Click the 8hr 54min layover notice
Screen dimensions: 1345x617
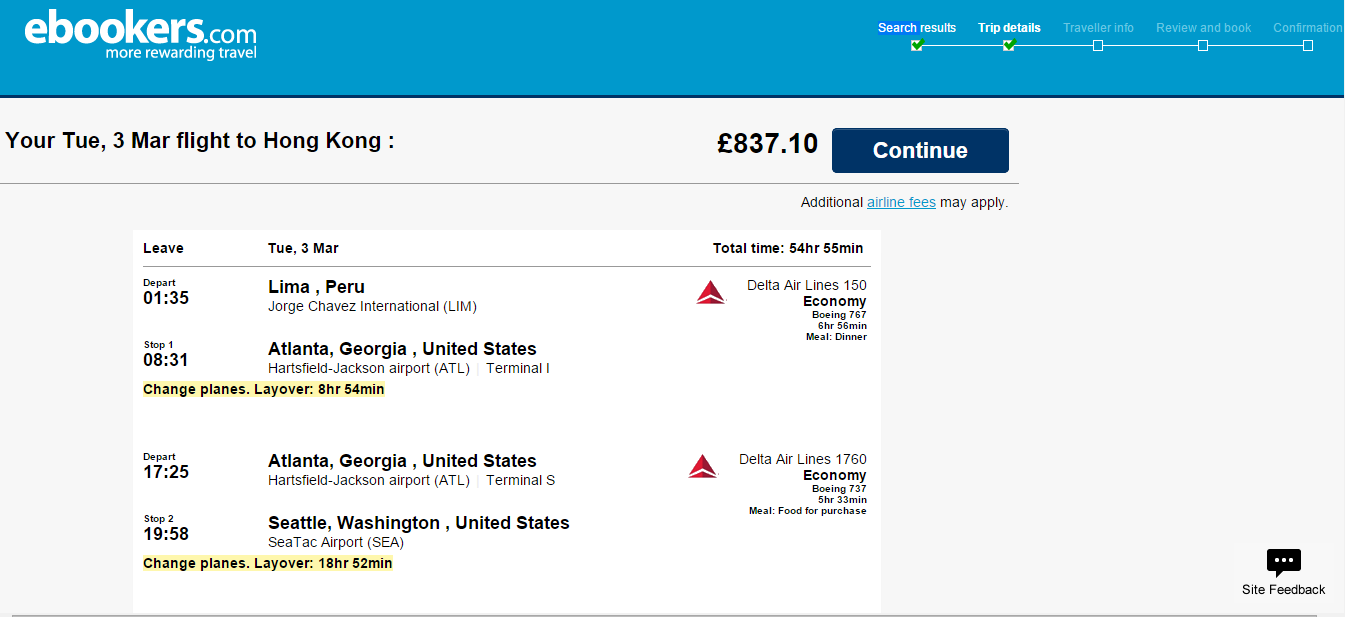[x=264, y=389]
